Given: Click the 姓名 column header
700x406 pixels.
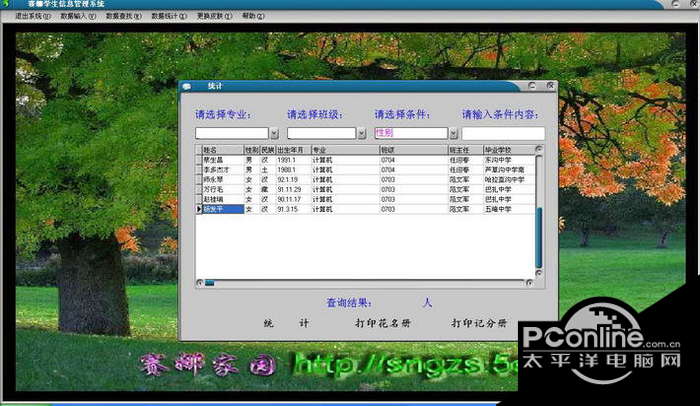Looking at the screenshot, I should click(x=223, y=150).
